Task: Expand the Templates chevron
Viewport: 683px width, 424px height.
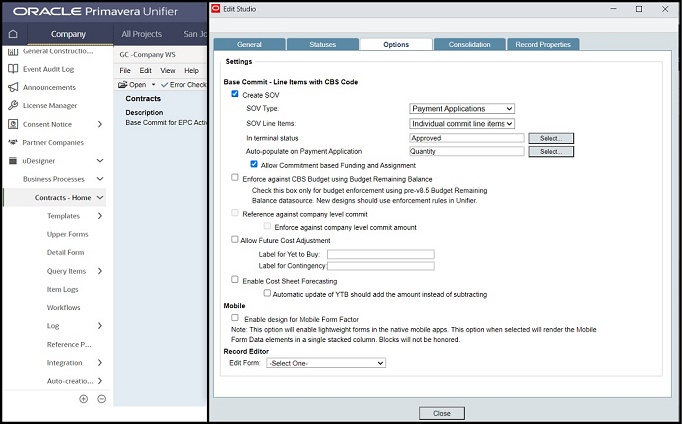Action: click(100, 216)
